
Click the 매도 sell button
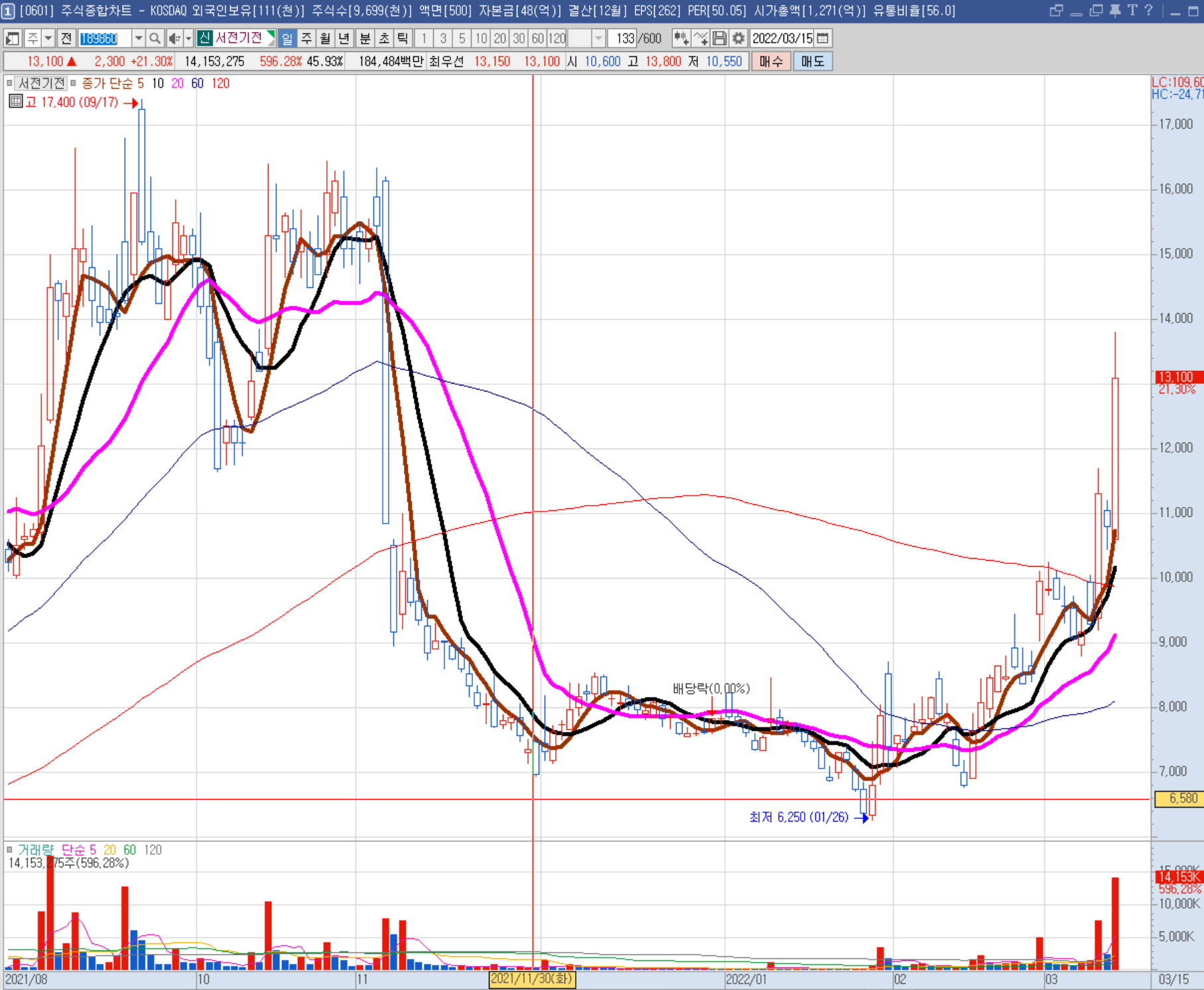pyautogui.click(x=813, y=62)
